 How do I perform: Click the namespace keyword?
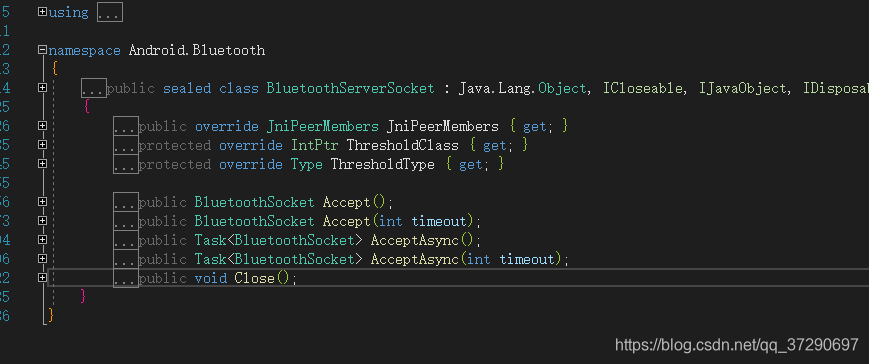tap(84, 50)
